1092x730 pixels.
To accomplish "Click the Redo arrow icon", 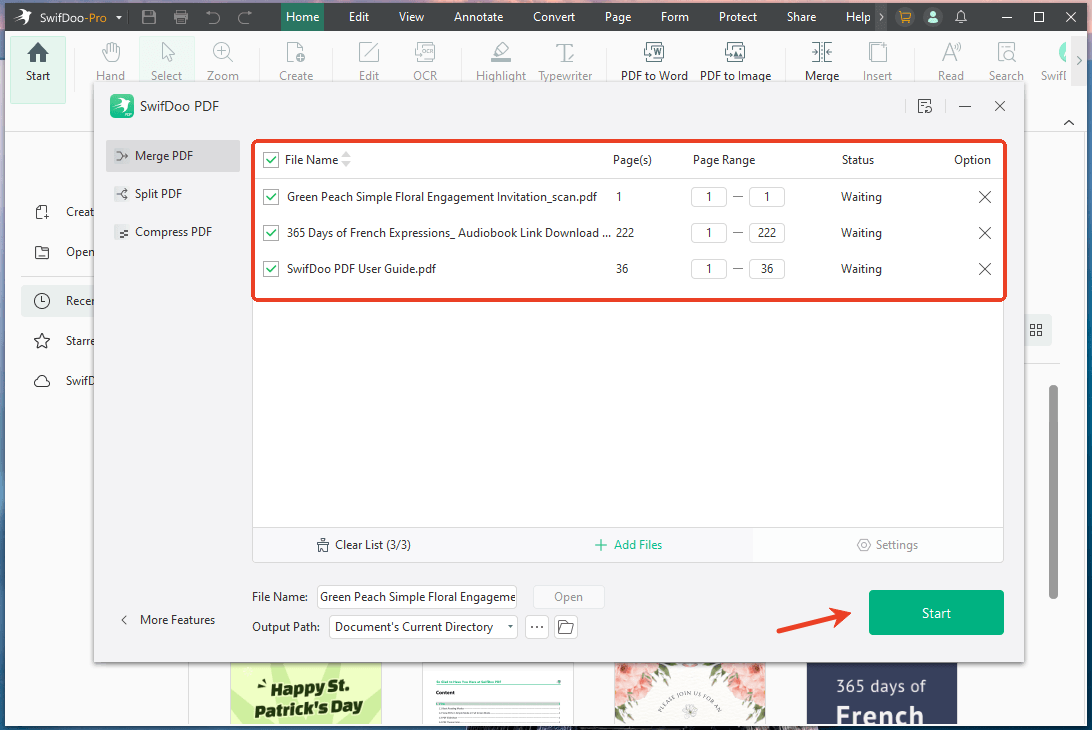I will coord(244,17).
